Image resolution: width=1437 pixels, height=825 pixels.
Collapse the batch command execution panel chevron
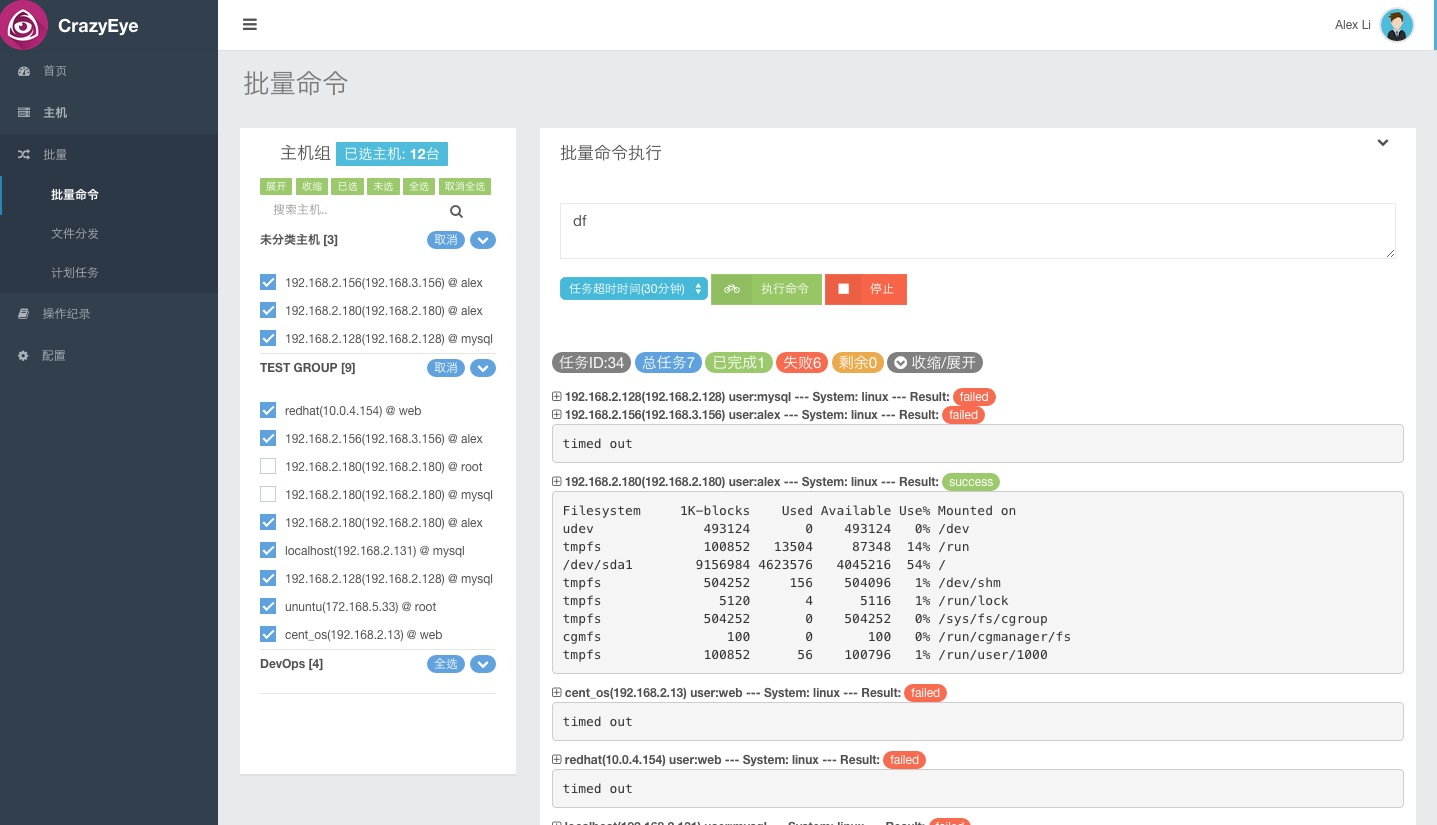coord(1383,143)
